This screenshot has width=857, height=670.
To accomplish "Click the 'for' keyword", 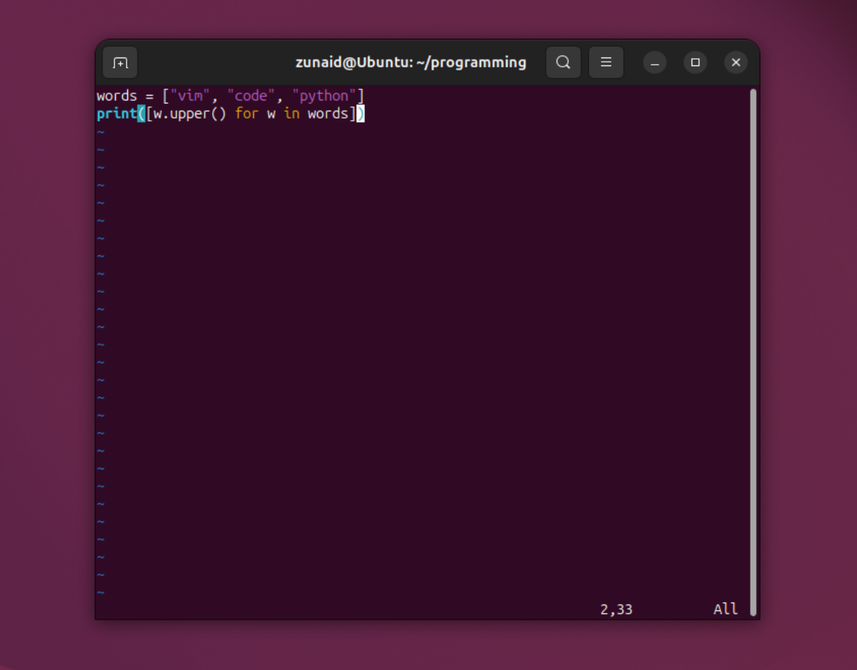I will [246, 113].
